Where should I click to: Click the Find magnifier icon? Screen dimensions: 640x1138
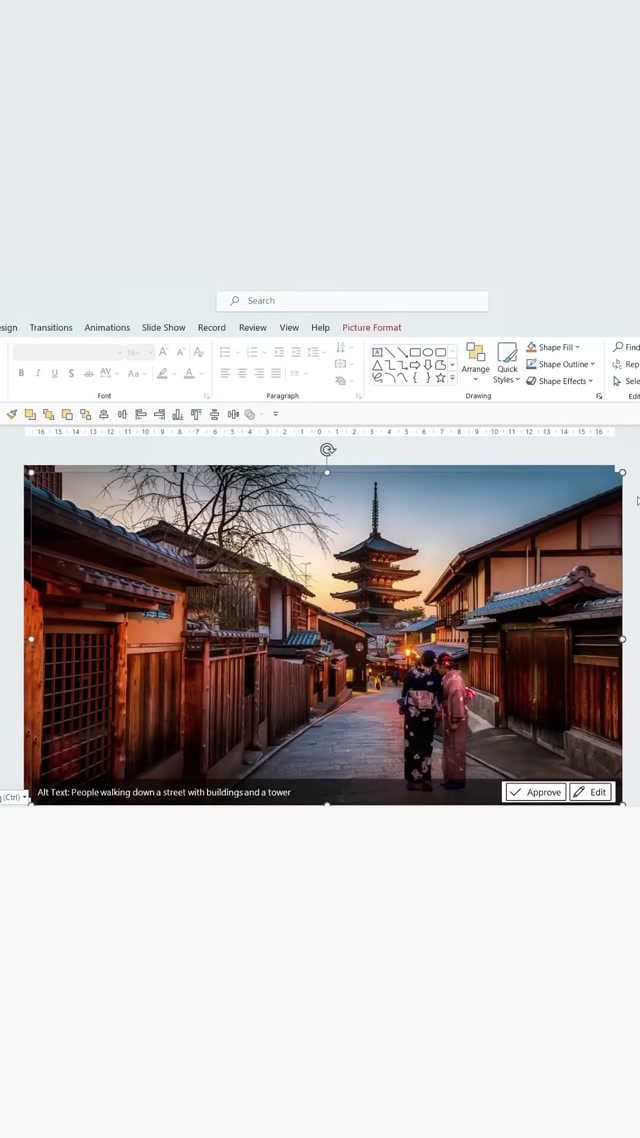619,347
